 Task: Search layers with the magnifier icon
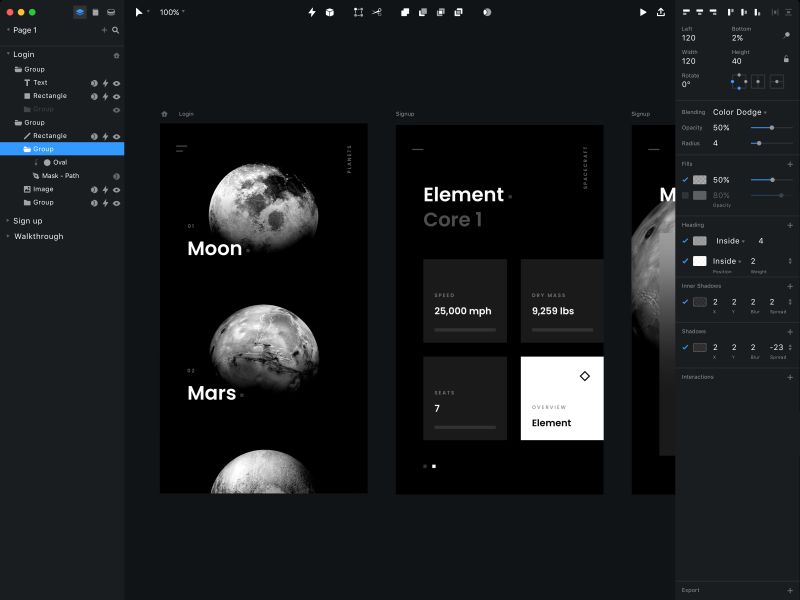tap(116, 30)
